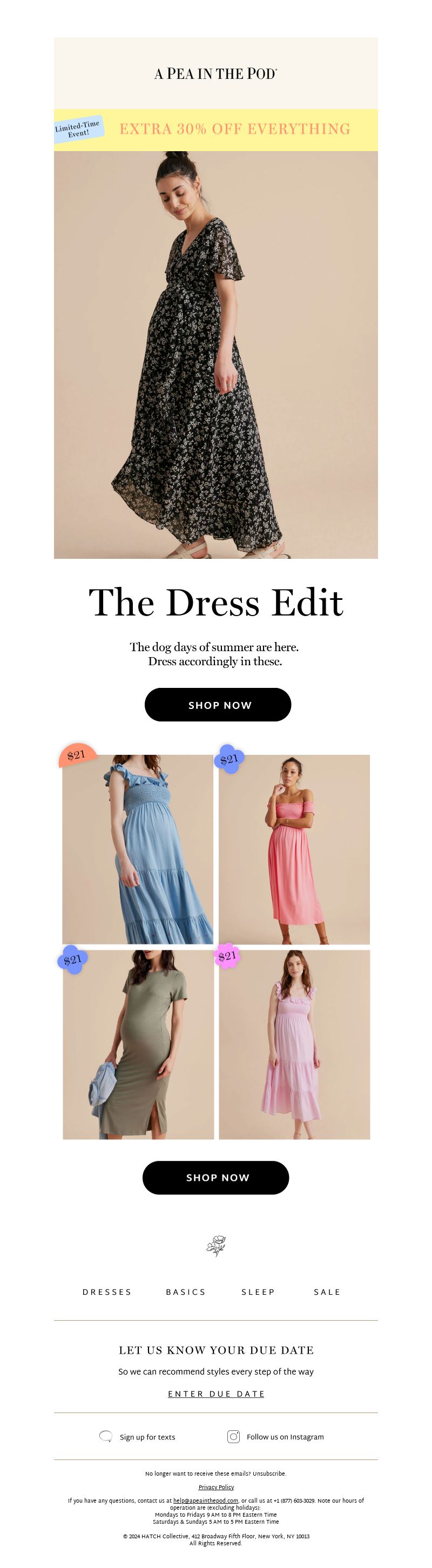The image size is (432, 1568).
Task: Open the Dresses menu link
Action: (x=107, y=1292)
